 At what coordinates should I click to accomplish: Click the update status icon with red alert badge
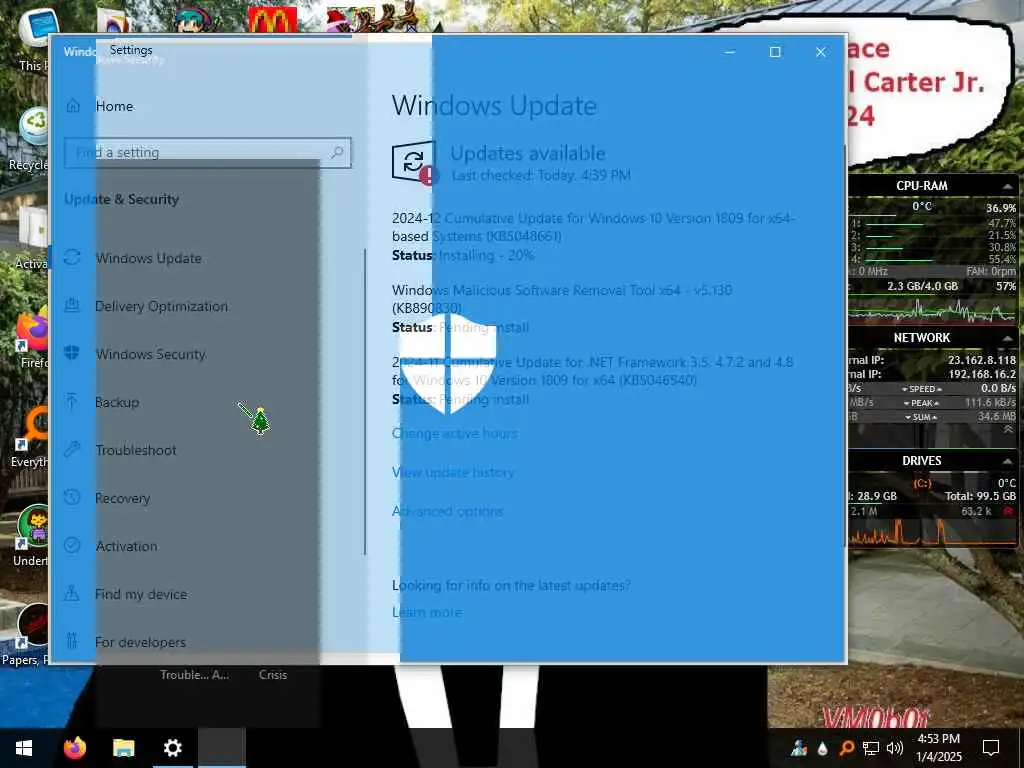click(413, 163)
